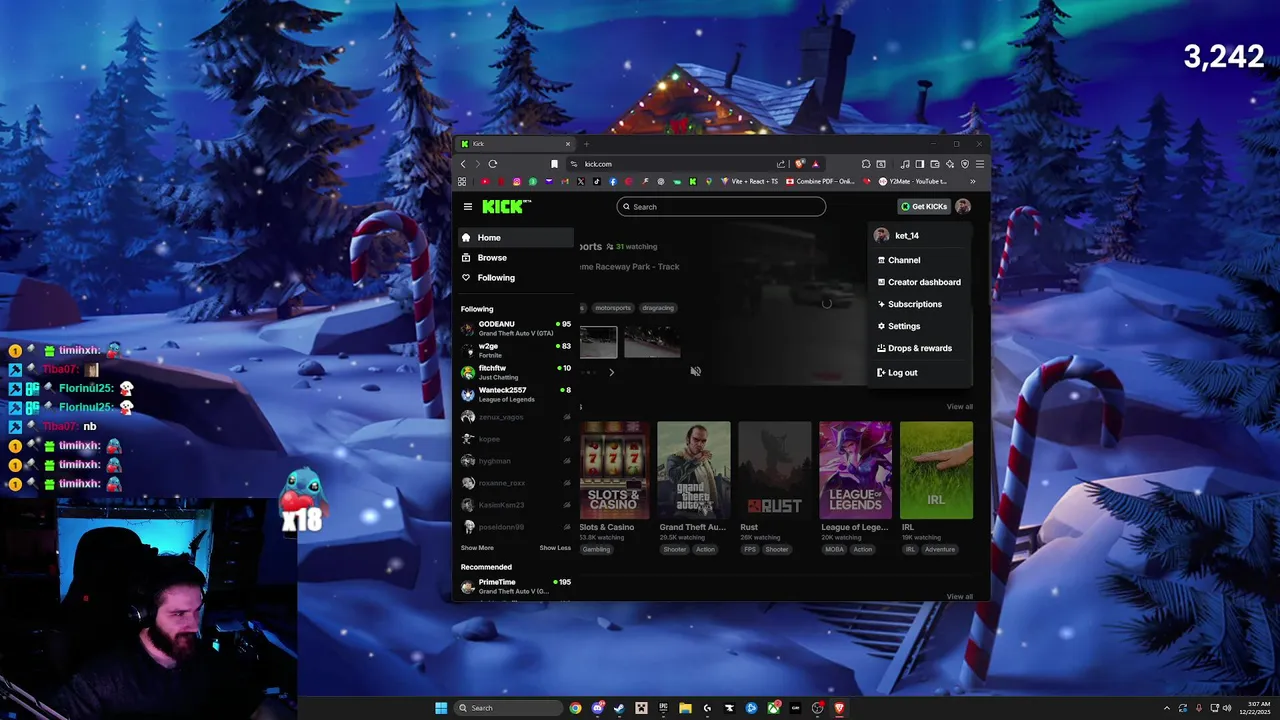Select the first featured stream thumbnail
1280x720 pixels.
599,342
